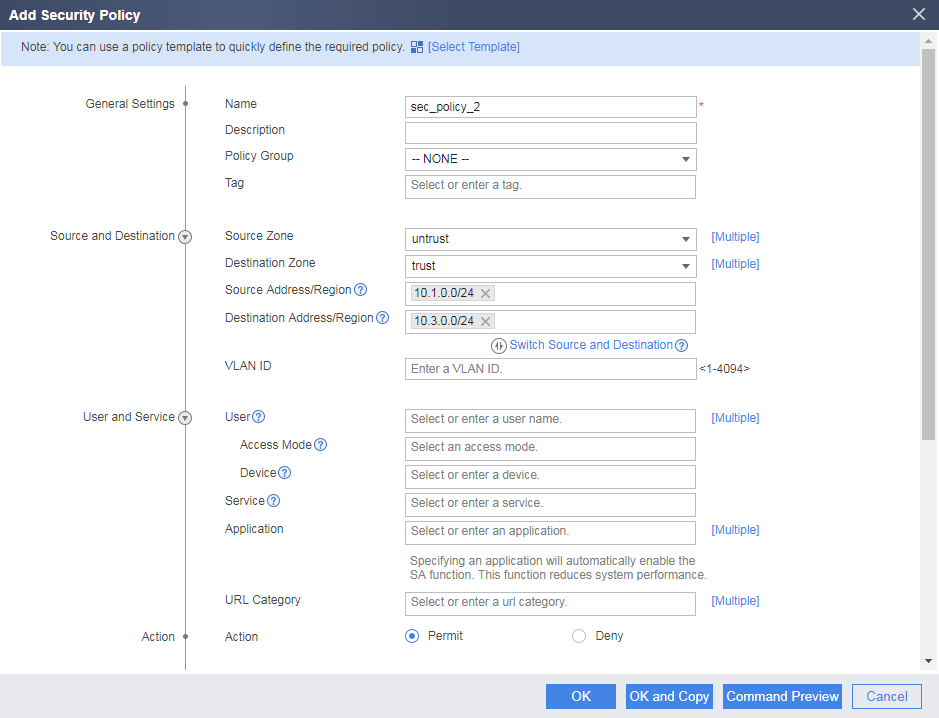The height and width of the screenshot is (718, 939).
Task: Remove the 10.1.0.0/24 source address tag
Action: 486,293
